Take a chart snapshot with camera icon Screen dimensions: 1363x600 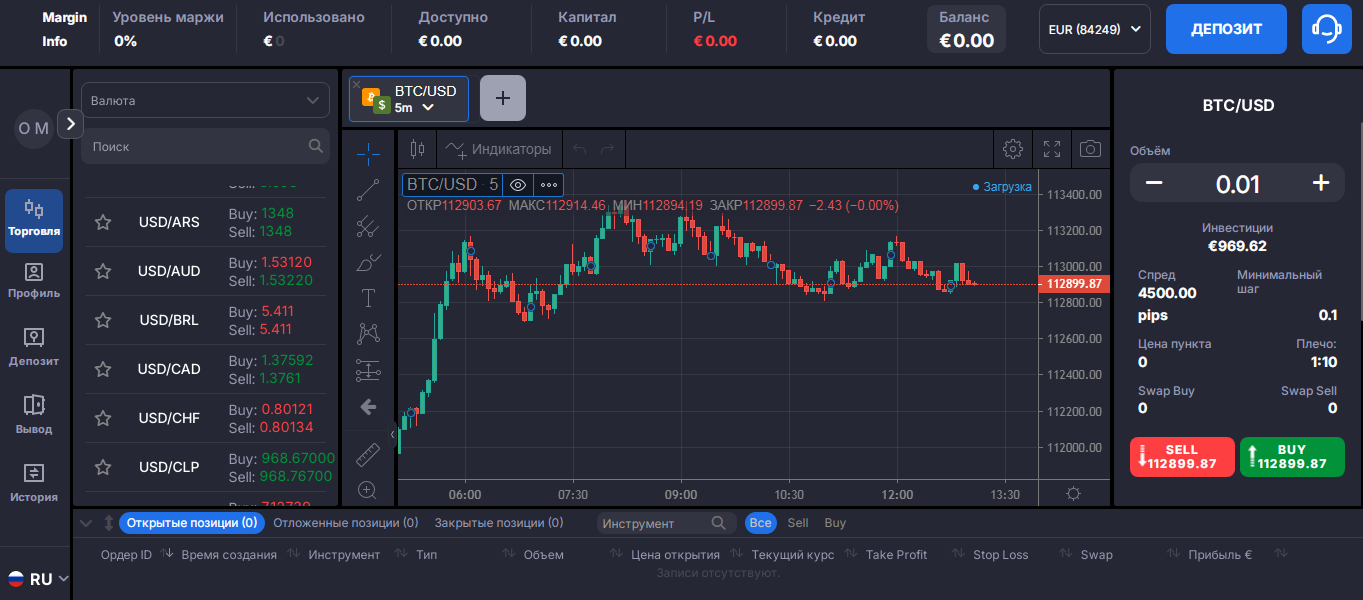[1090, 149]
